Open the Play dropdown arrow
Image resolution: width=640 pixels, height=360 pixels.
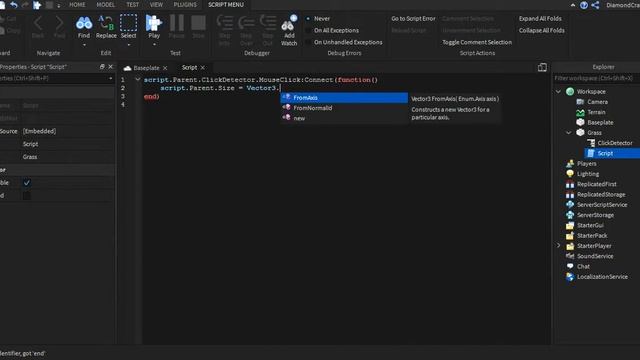coord(154,44)
